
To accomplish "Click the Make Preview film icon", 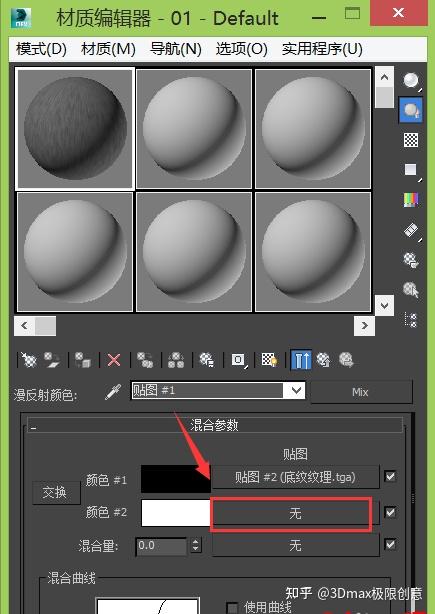I will click(x=411, y=230).
